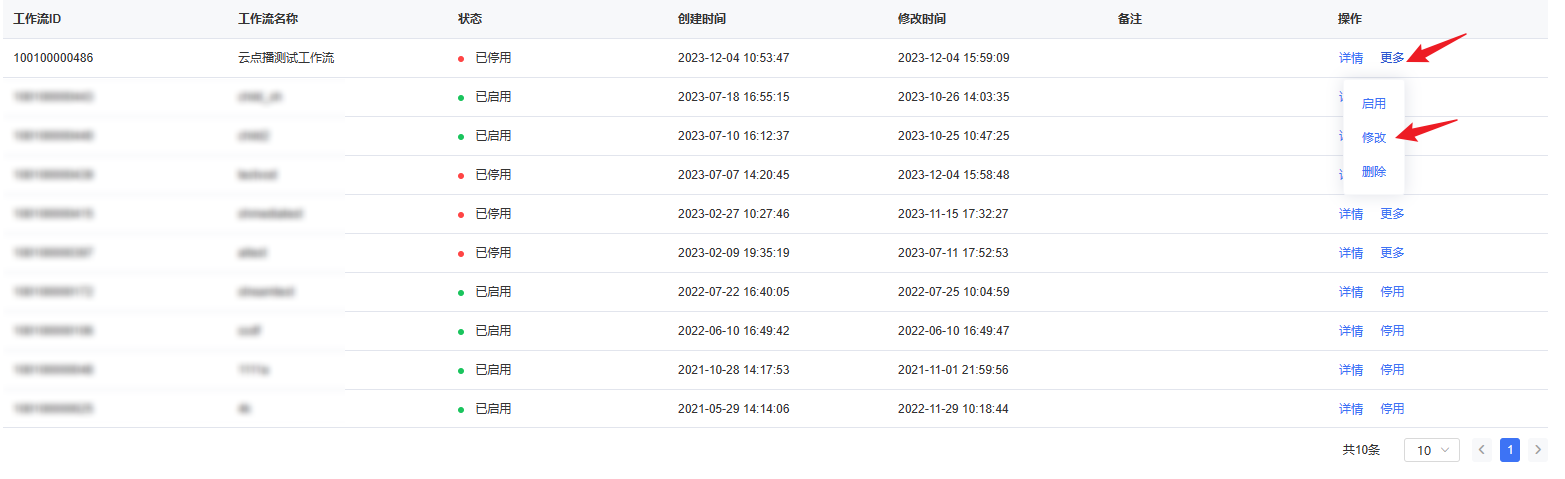The height and width of the screenshot is (479, 1565).
Task: Choose 修改 in the more-actions menu
Action: (x=1374, y=138)
